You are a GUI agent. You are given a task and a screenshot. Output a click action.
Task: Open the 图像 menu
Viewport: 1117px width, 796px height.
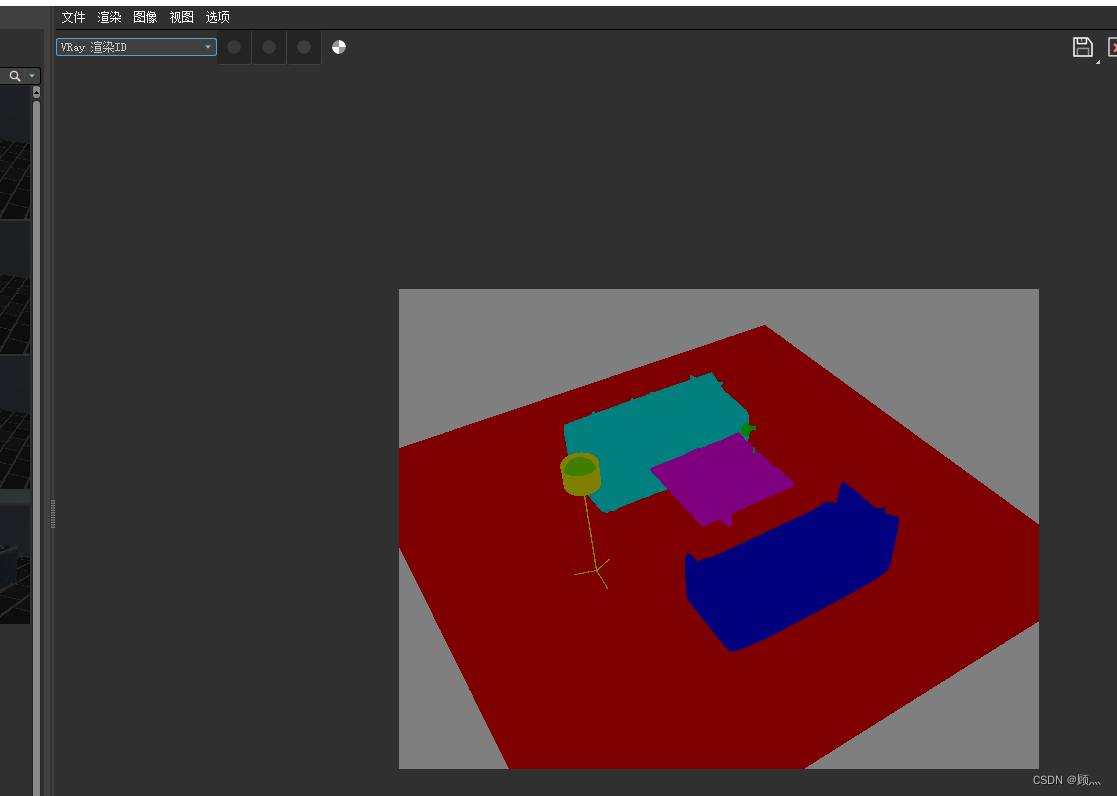tap(145, 17)
